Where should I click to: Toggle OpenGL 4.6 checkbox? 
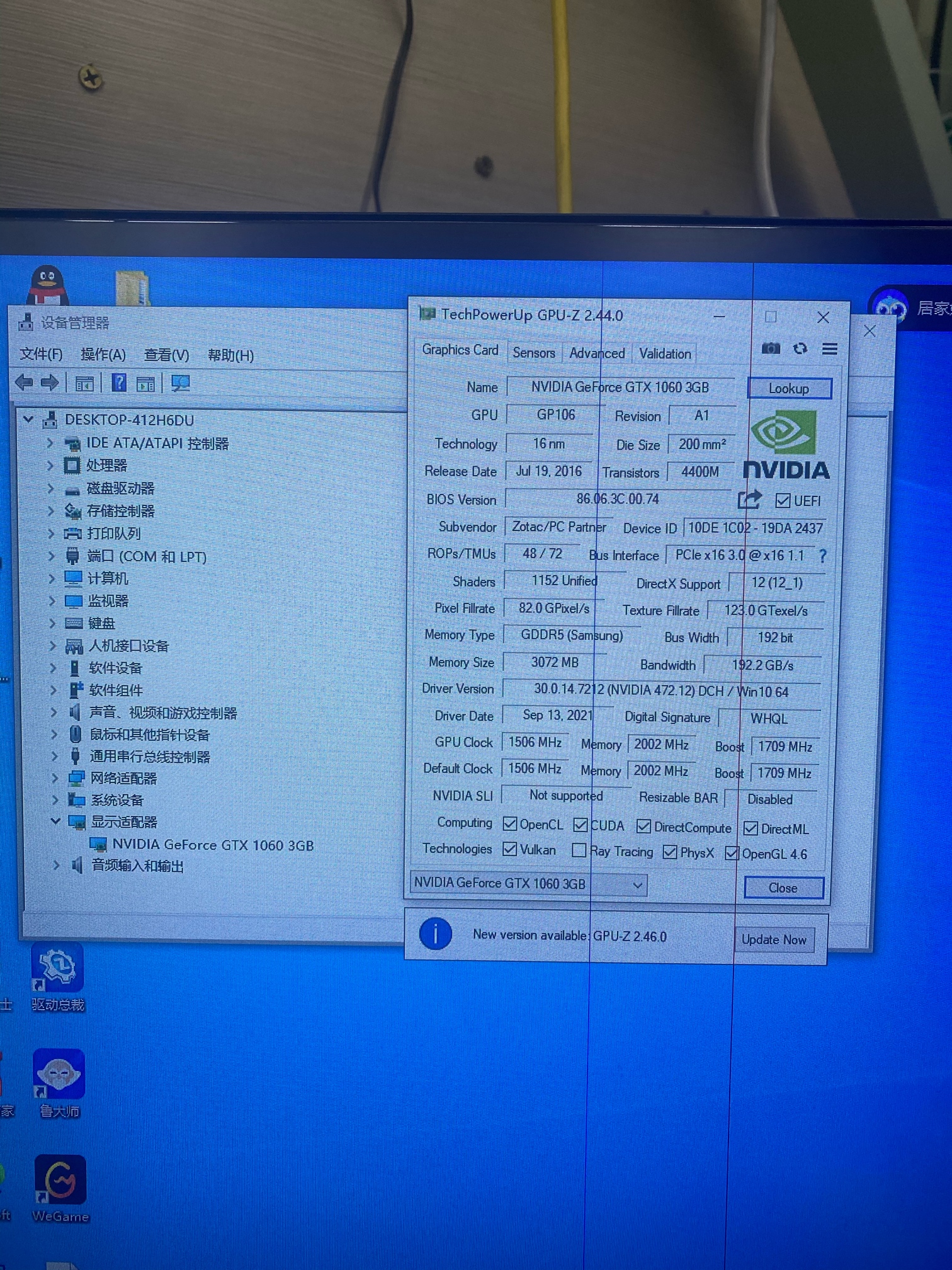tap(732, 854)
